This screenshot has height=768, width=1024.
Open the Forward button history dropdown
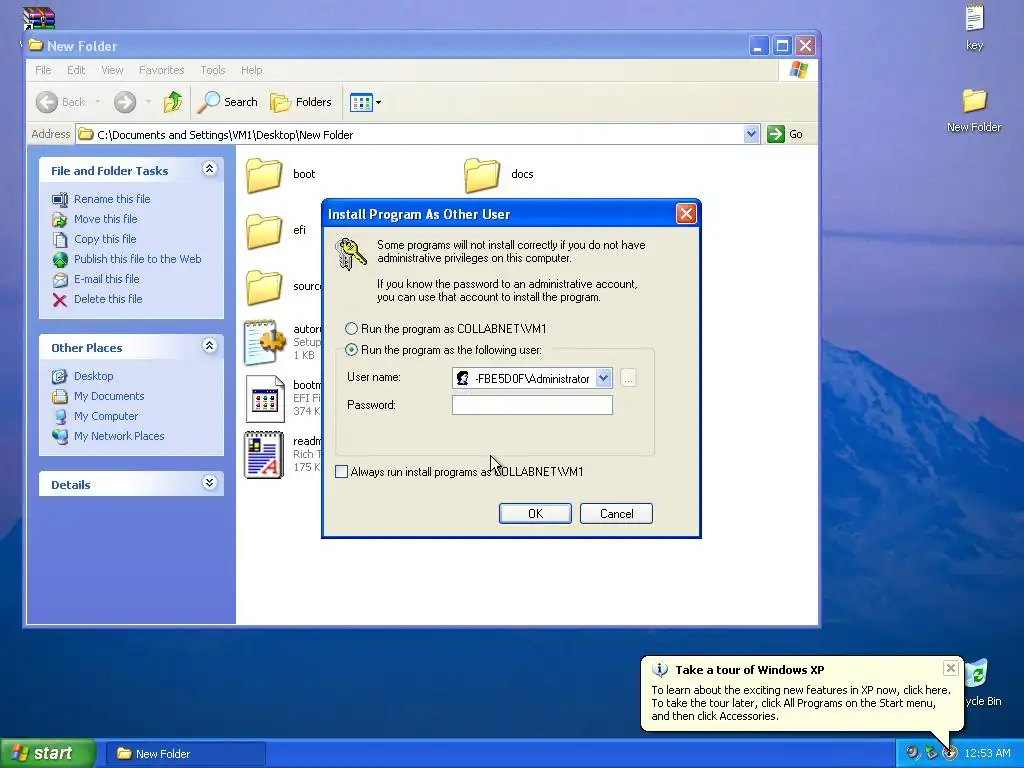(148, 102)
